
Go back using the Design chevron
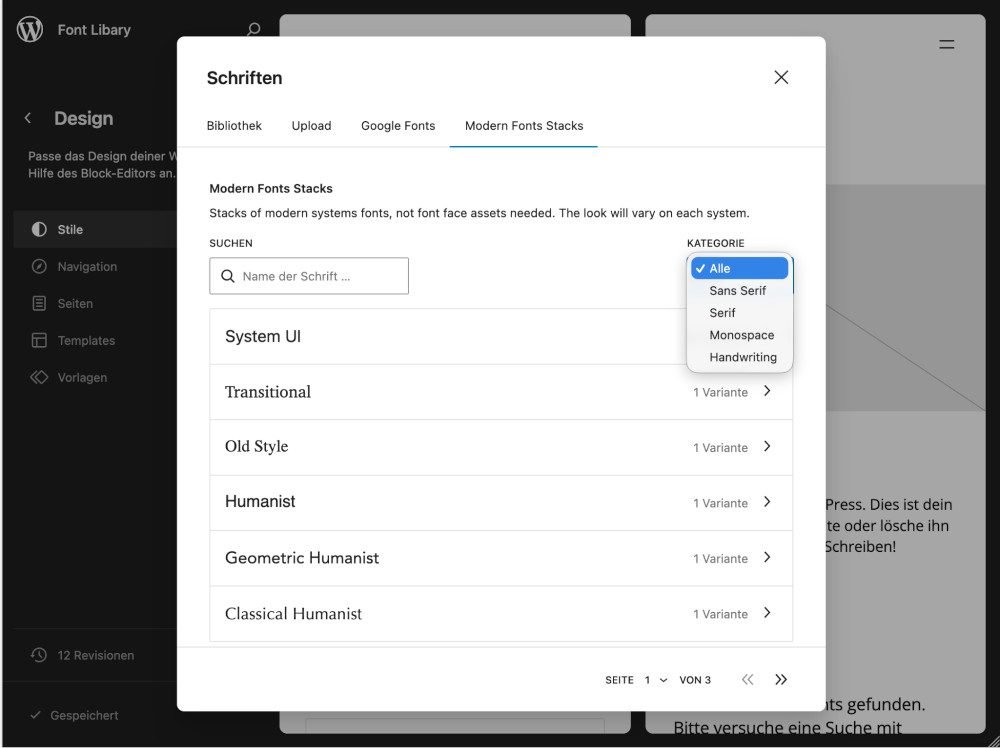pyautogui.click(x=28, y=118)
